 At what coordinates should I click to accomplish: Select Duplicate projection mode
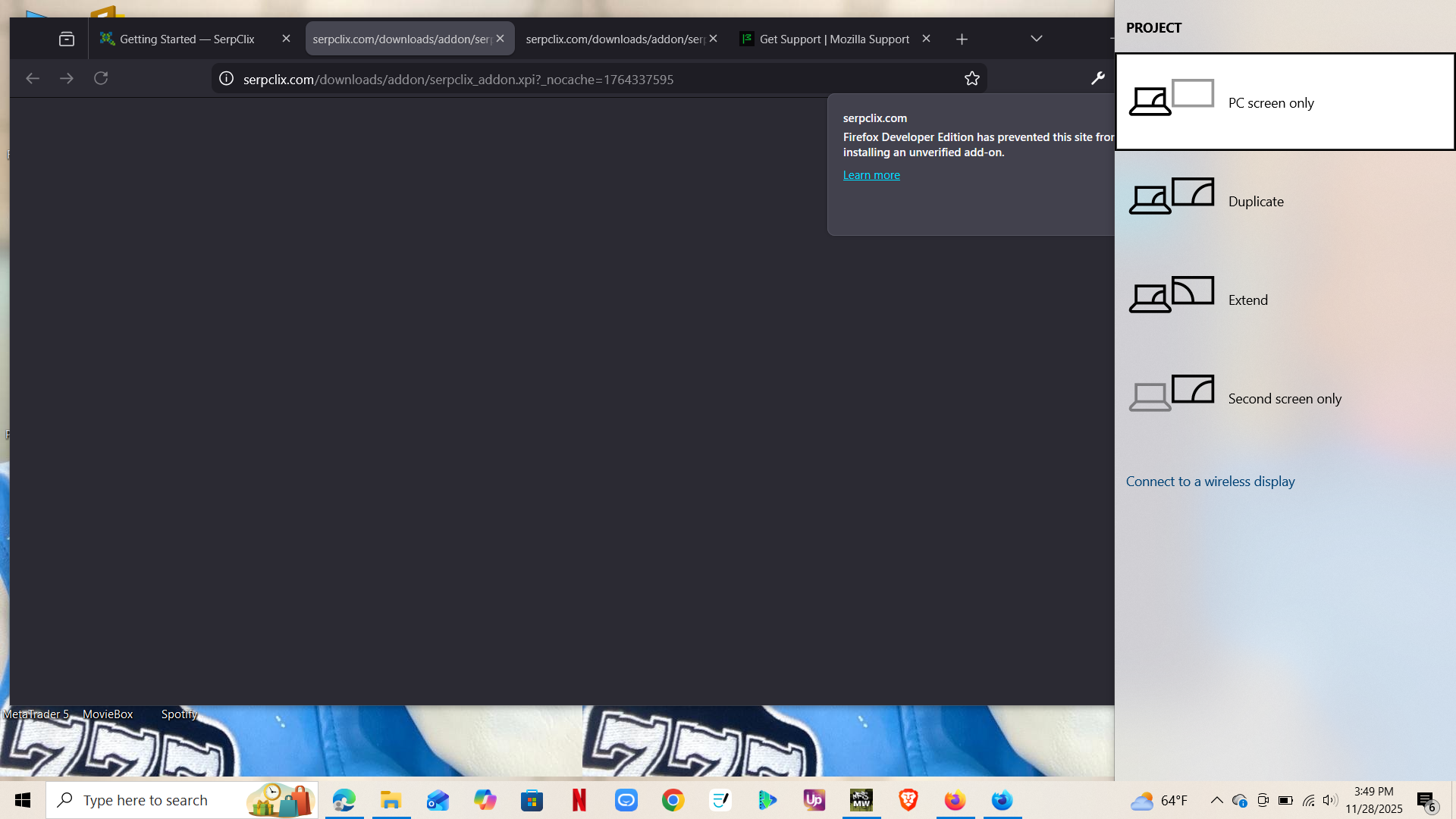tap(1255, 201)
